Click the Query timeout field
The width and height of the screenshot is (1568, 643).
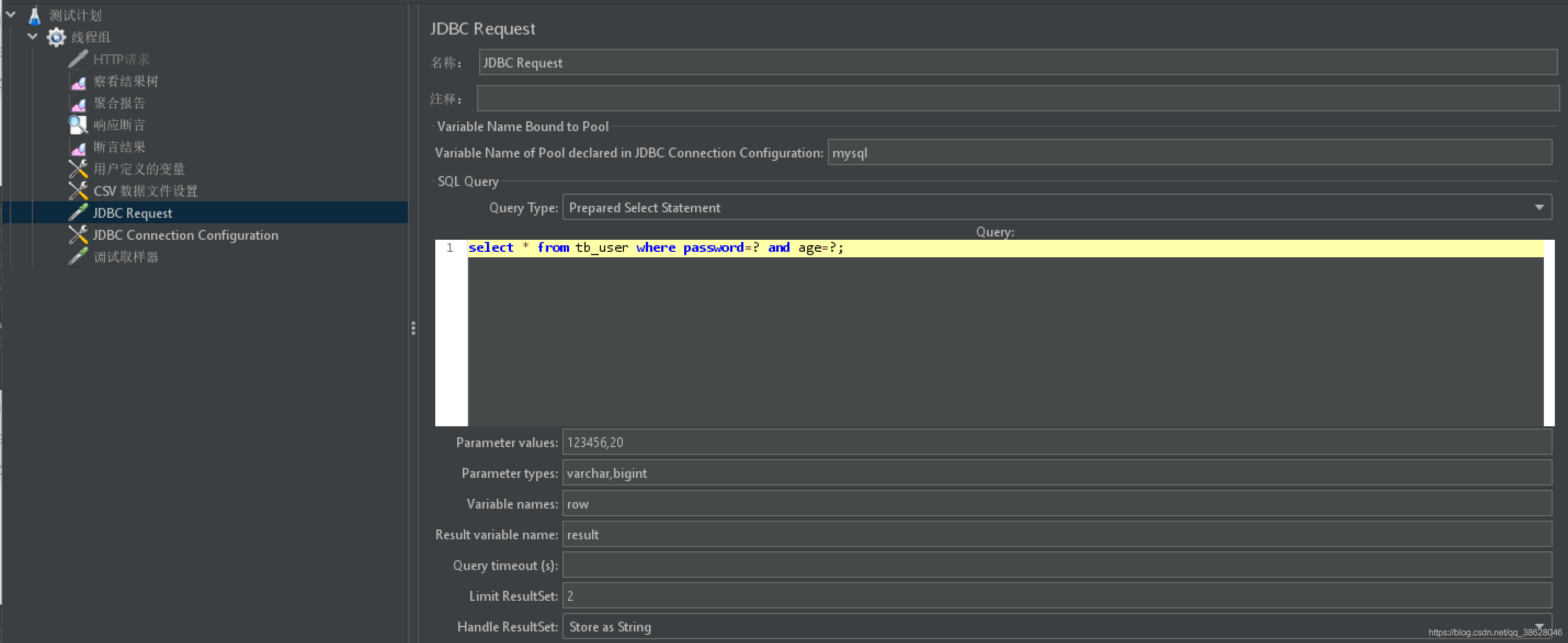pos(1056,565)
